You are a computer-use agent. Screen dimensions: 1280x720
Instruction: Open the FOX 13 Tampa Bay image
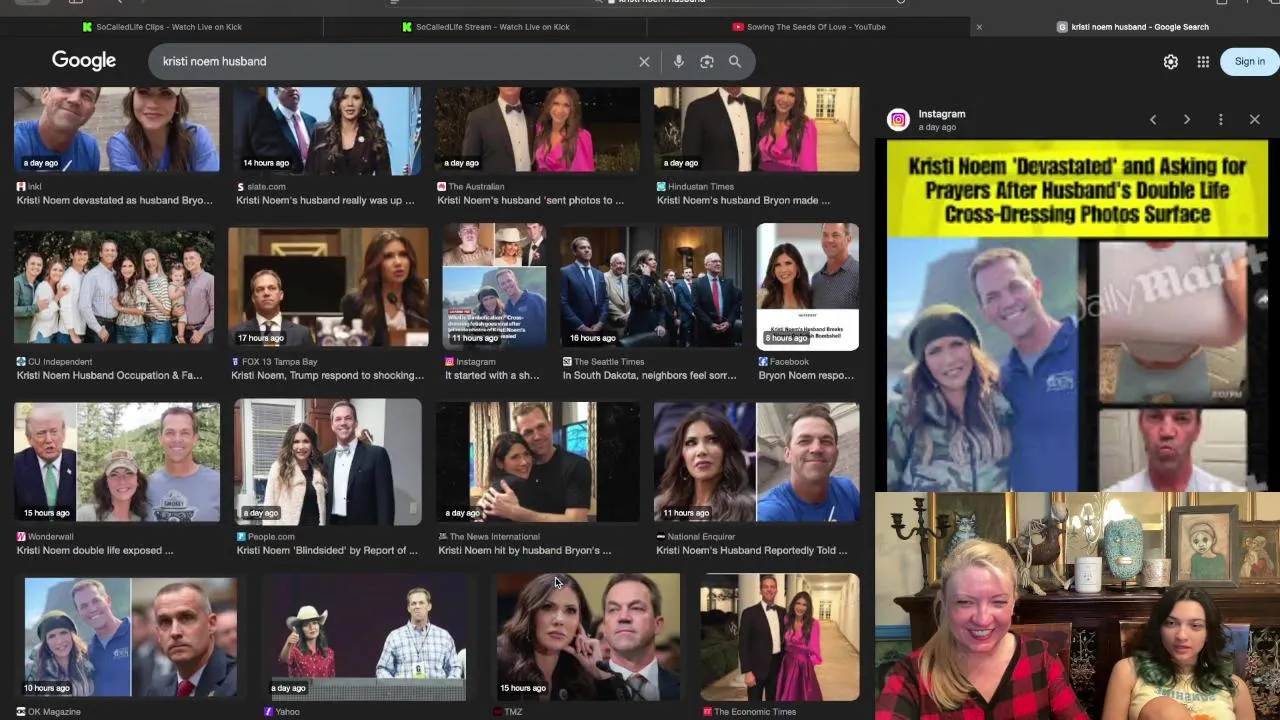(x=328, y=288)
